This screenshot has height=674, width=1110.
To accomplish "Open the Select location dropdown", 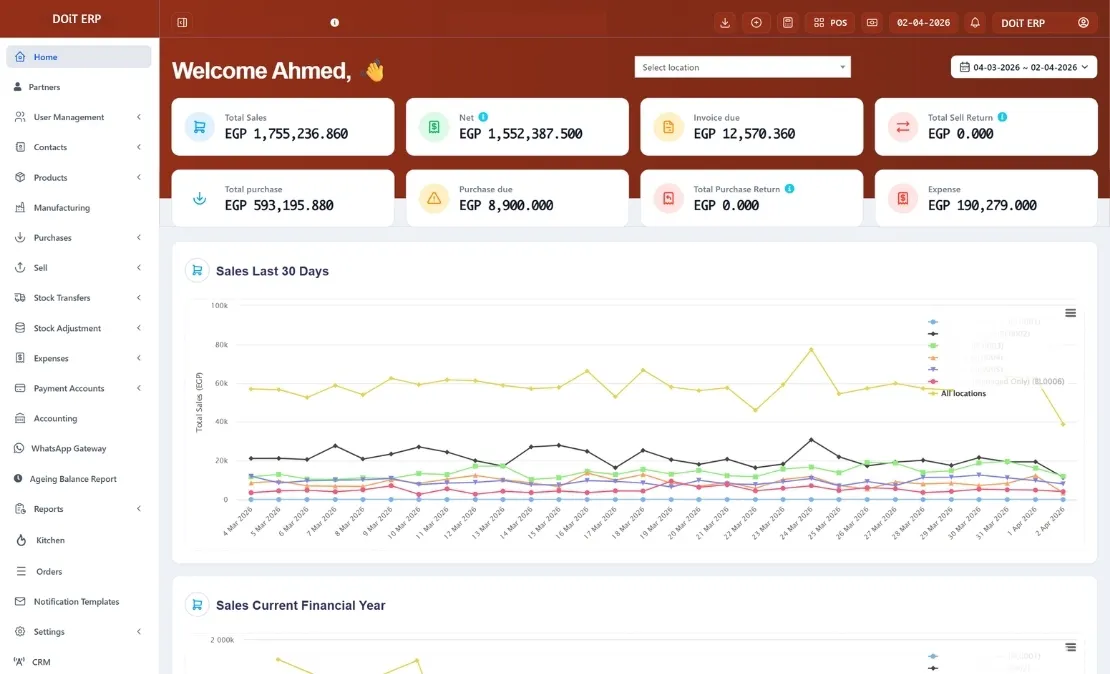I will tap(742, 67).
